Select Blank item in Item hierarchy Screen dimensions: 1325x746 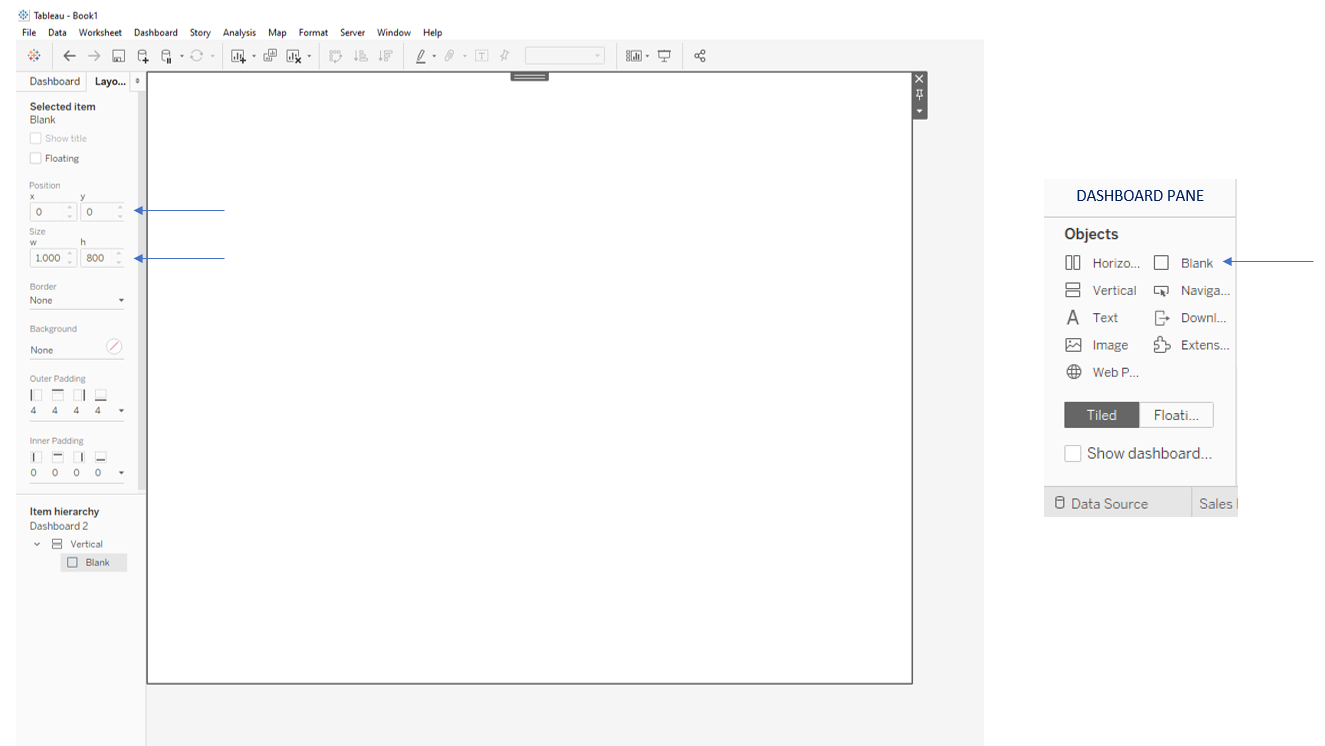[94, 563]
